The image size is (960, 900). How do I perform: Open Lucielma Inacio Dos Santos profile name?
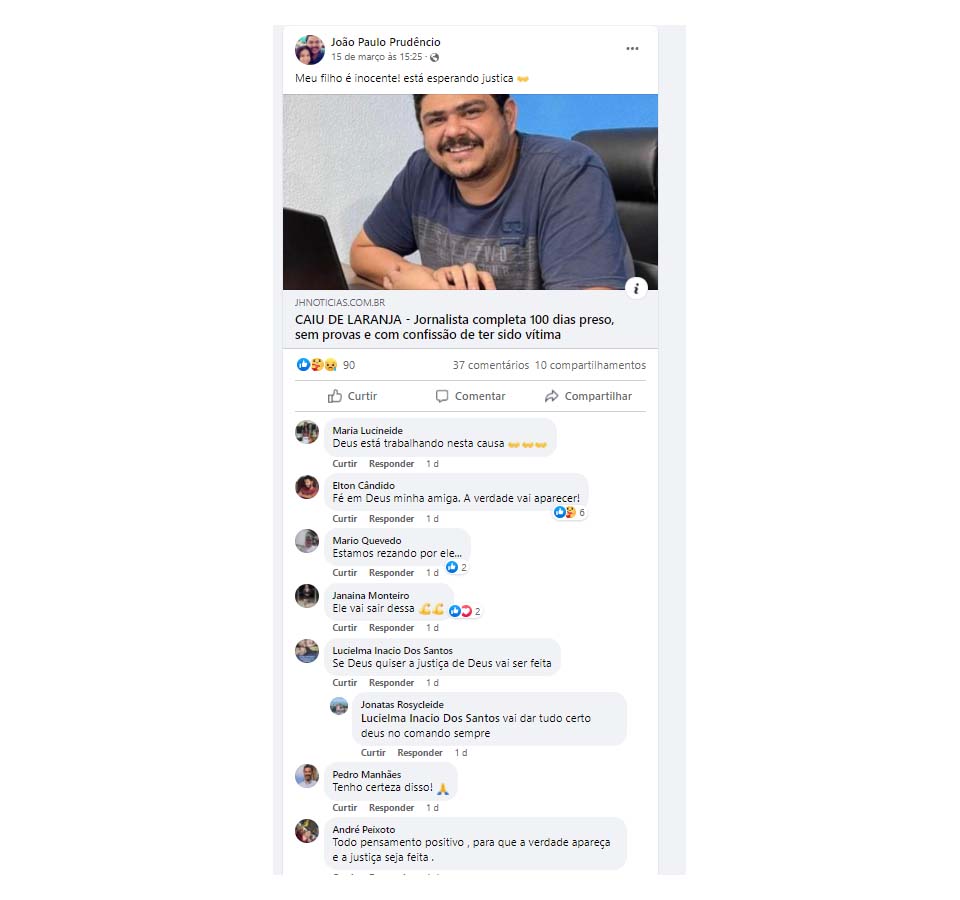(x=392, y=650)
